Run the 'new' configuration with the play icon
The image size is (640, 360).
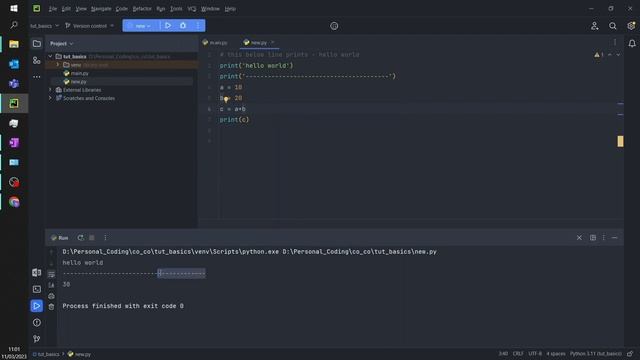[168, 26]
